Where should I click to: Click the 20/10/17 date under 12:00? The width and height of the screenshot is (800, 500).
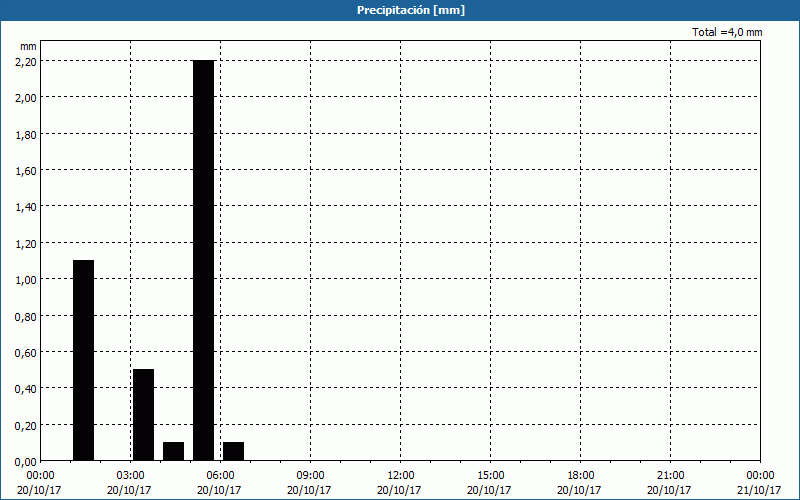coord(399,490)
